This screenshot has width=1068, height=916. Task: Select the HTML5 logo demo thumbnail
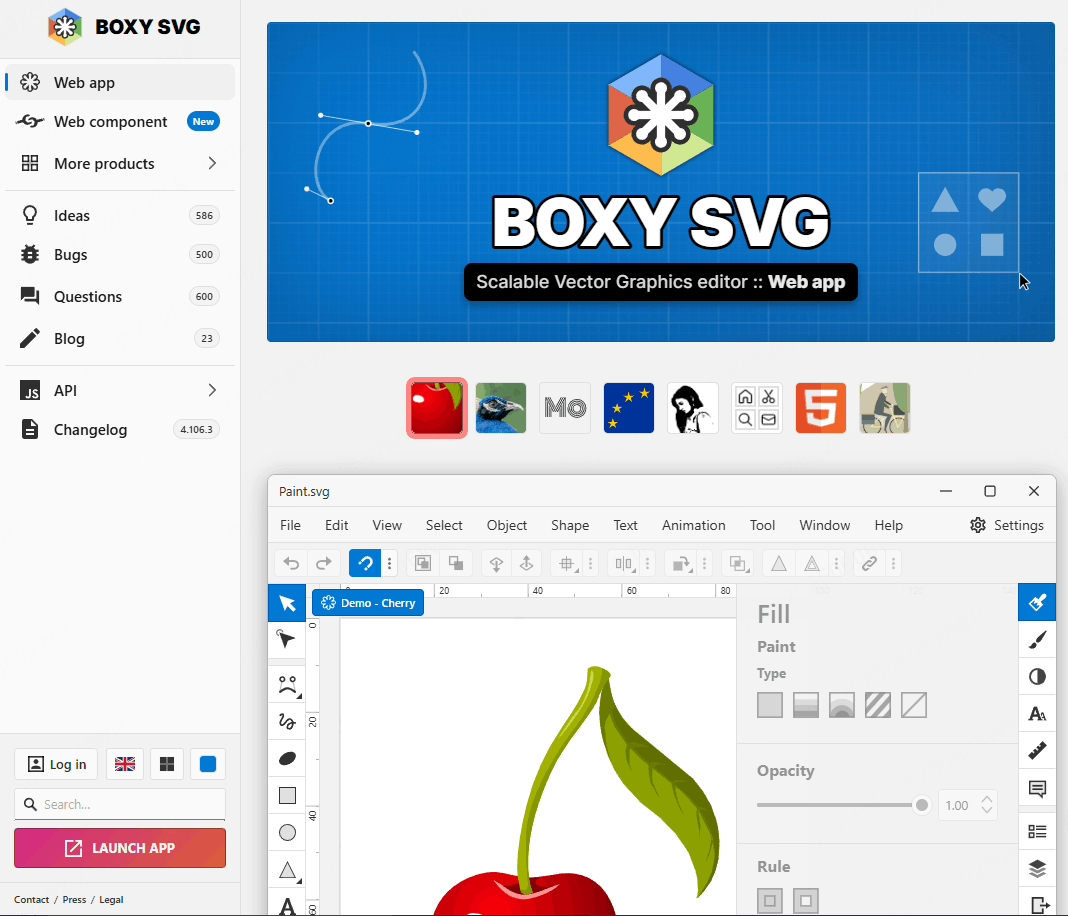821,408
